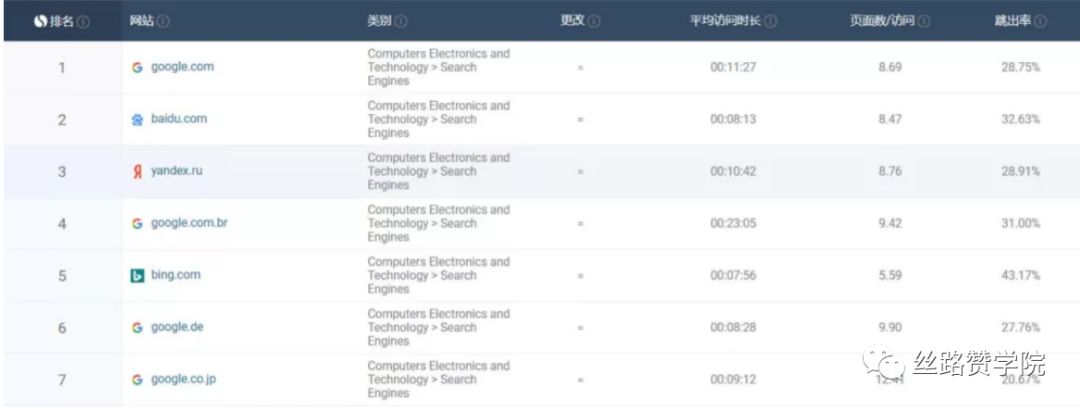Sort table by 平均访问时长 column header
1080x411 pixels.
click(x=725, y=21)
